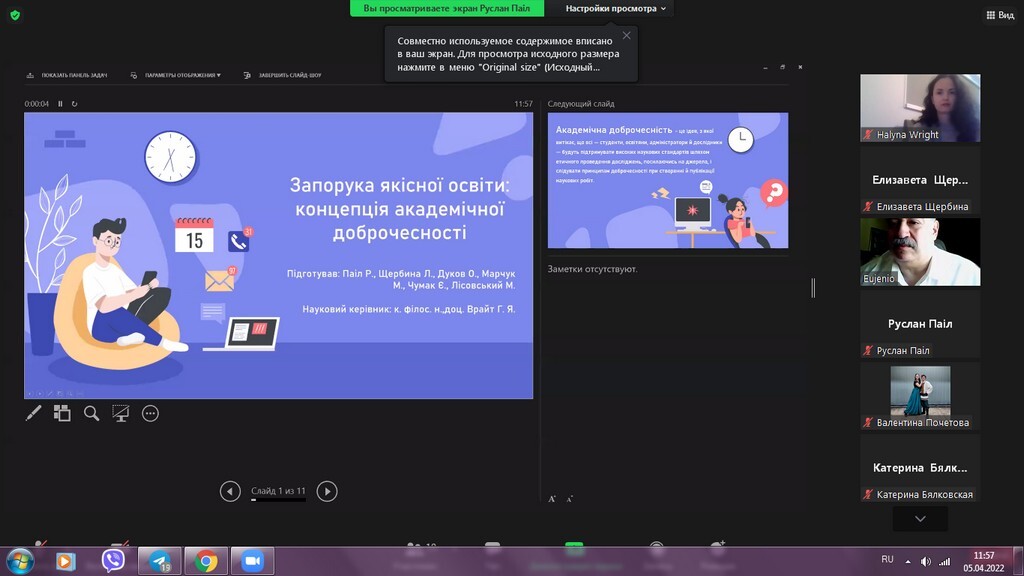The height and width of the screenshot is (576, 1024).
Task: Open Zoom from the taskbar
Action: point(252,561)
